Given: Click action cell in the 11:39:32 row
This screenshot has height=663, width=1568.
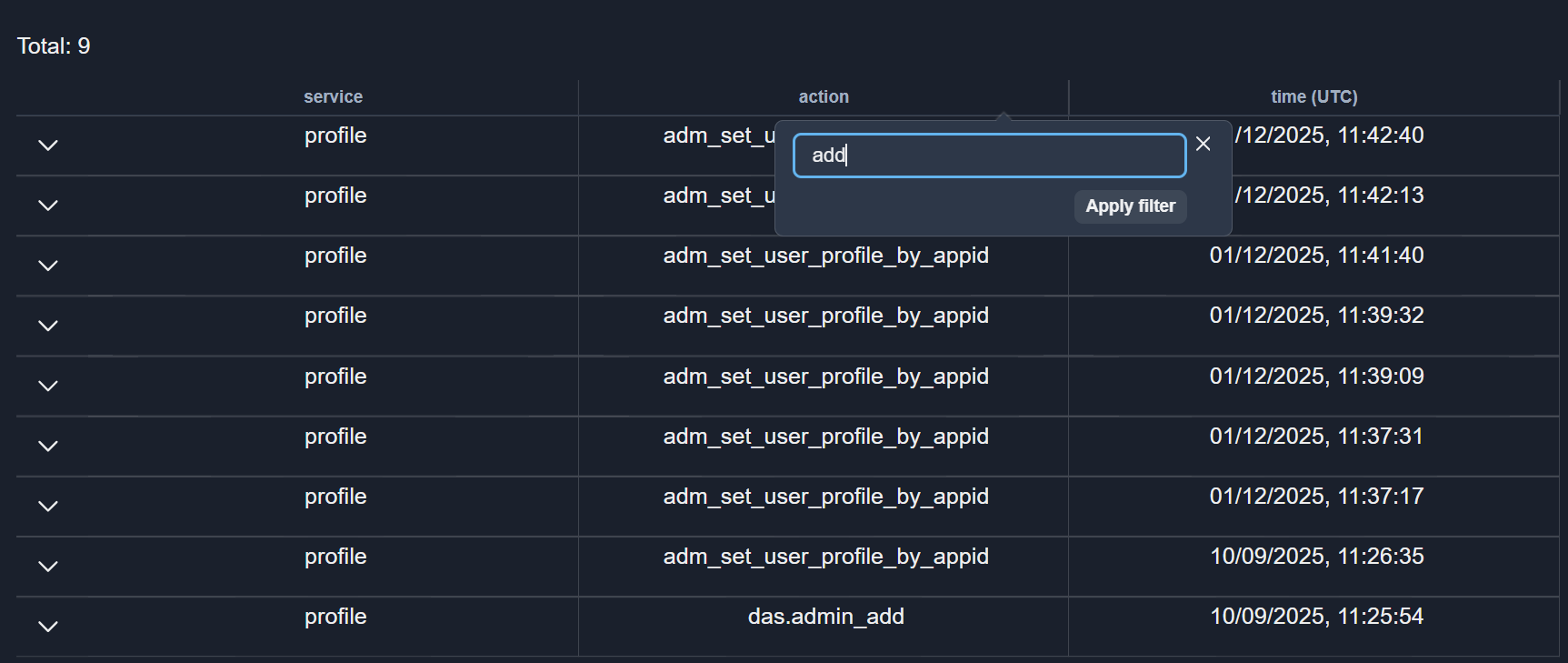Looking at the screenshot, I should 825,316.
